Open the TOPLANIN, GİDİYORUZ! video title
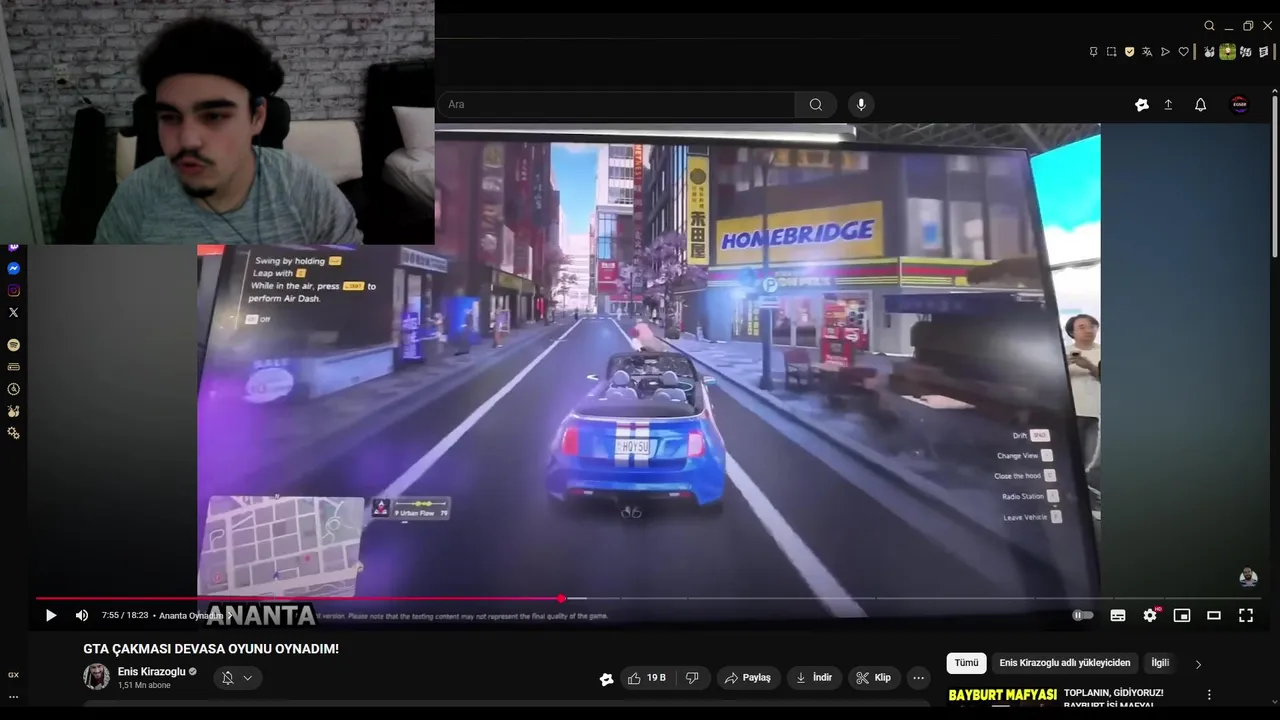Image resolution: width=1280 pixels, height=720 pixels. [x=1113, y=692]
